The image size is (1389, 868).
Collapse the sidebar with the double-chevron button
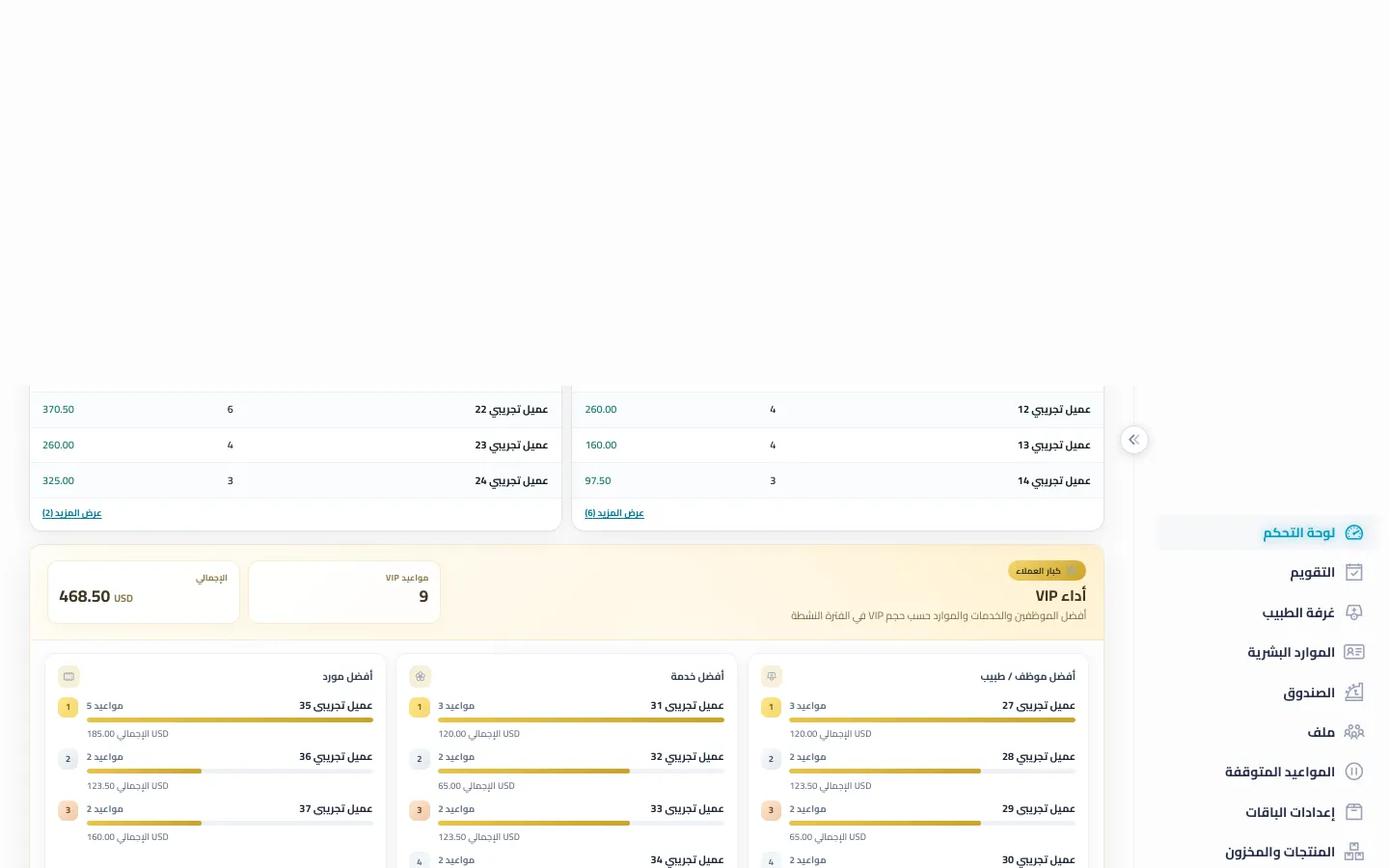tap(1134, 440)
